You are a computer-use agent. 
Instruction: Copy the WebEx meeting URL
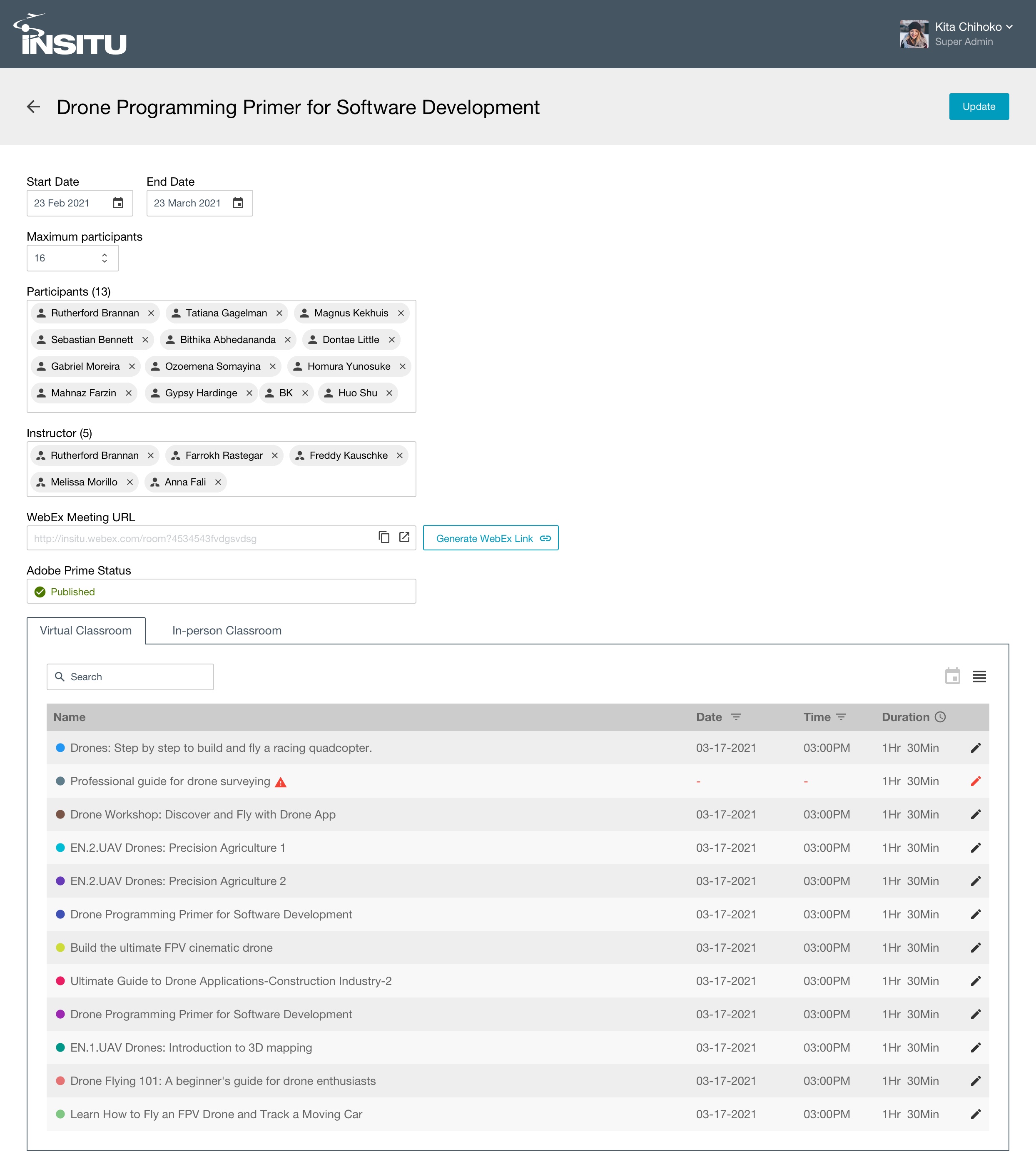384,537
